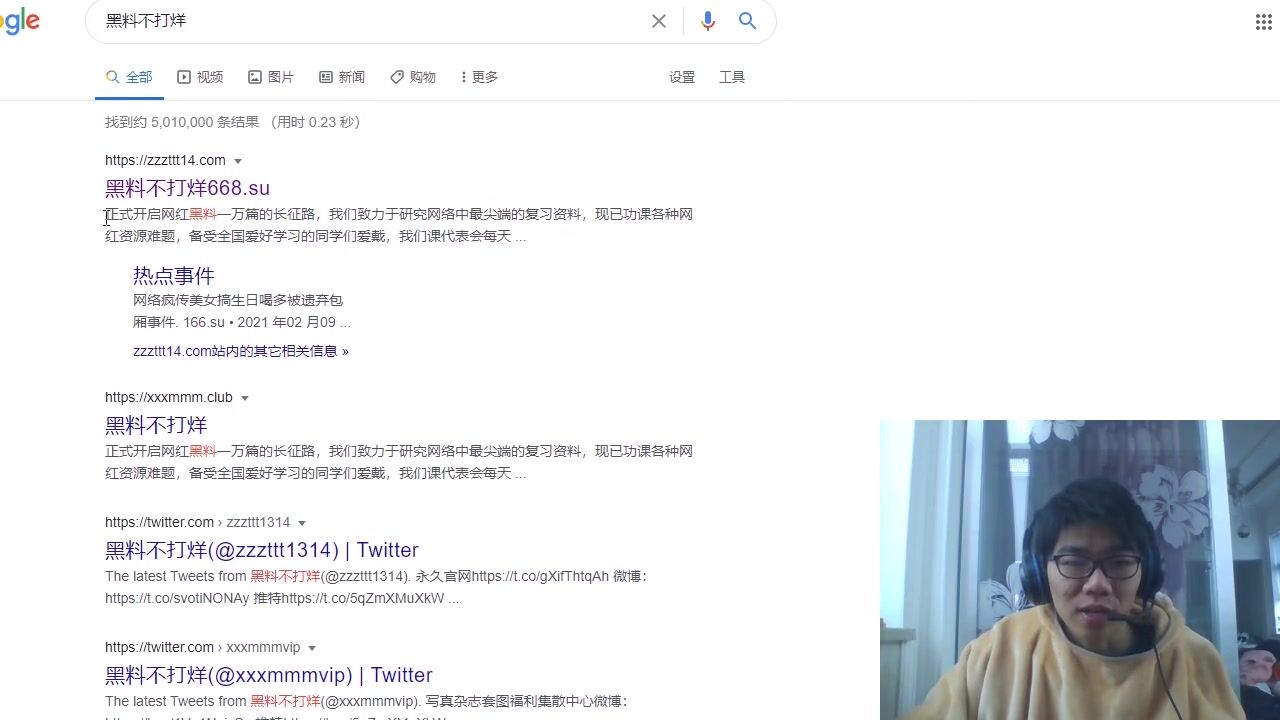Open the 黑料不打烊668.su result link
Viewport: 1280px width, 720px height.
[x=187, y=188]
